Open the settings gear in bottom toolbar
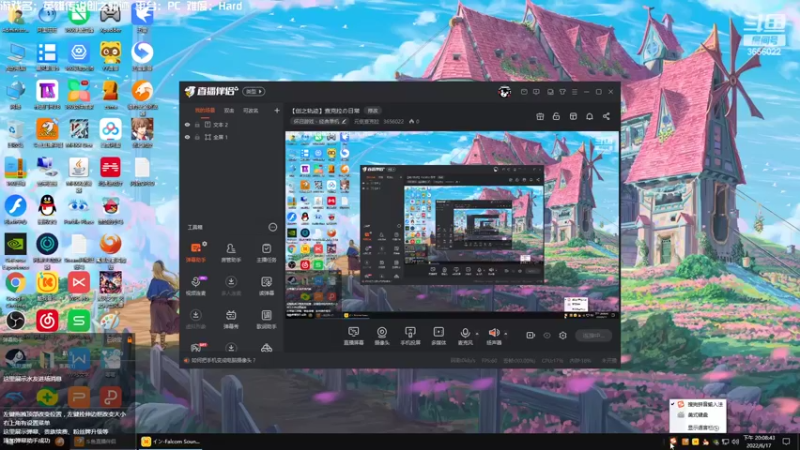The image size is (800, 450). (x=563, y=335)
